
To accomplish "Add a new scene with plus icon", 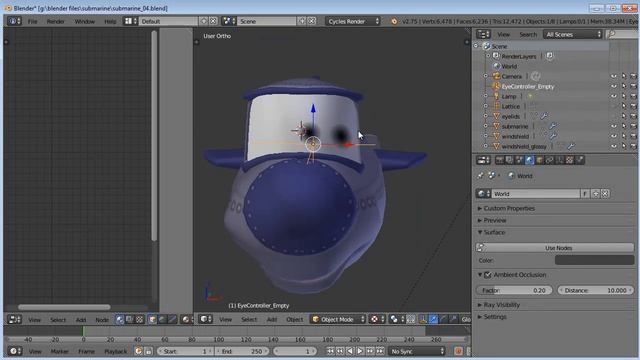I will click(x=301, y=21).
